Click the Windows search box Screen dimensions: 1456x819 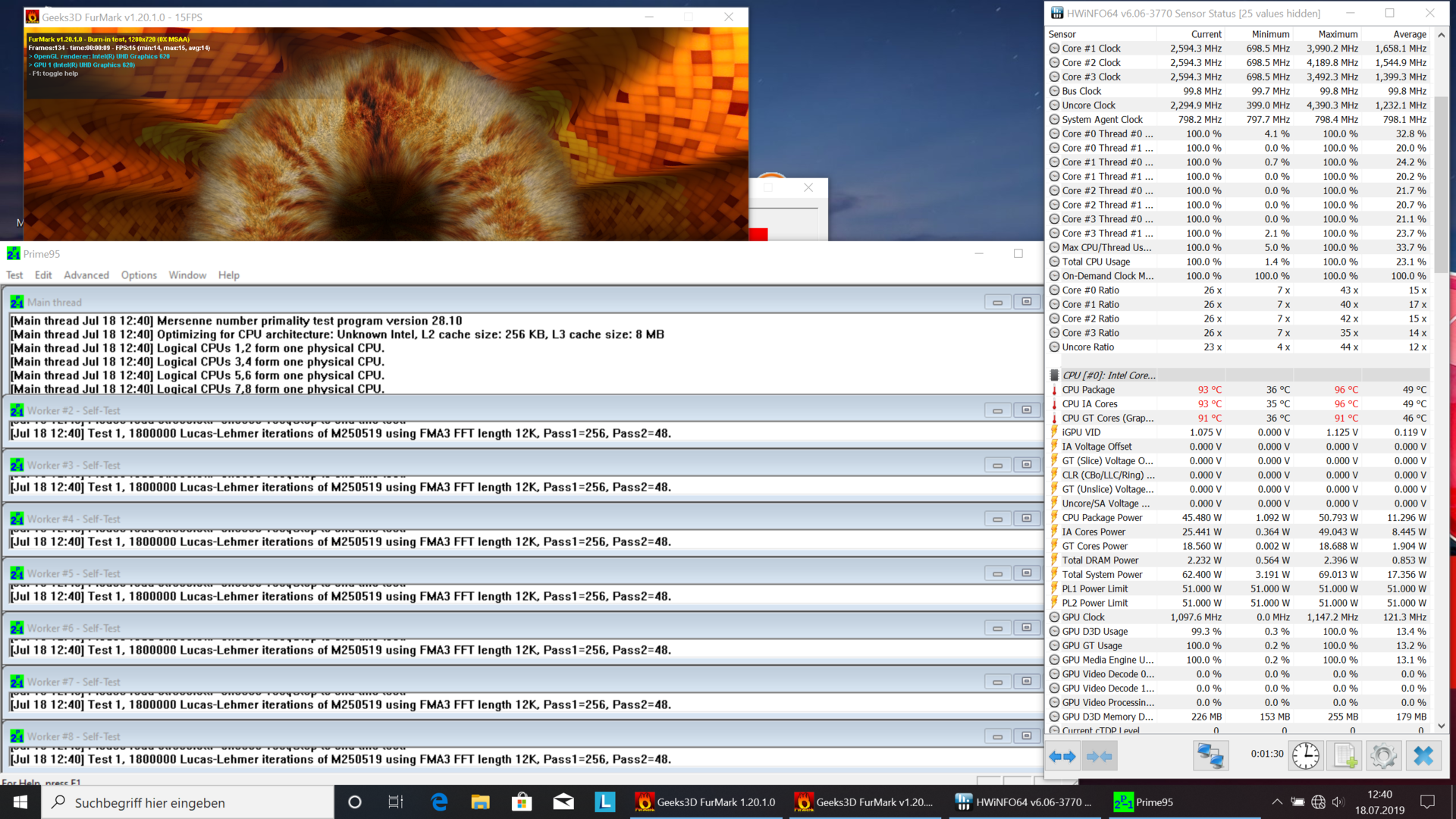click(190, 802)
